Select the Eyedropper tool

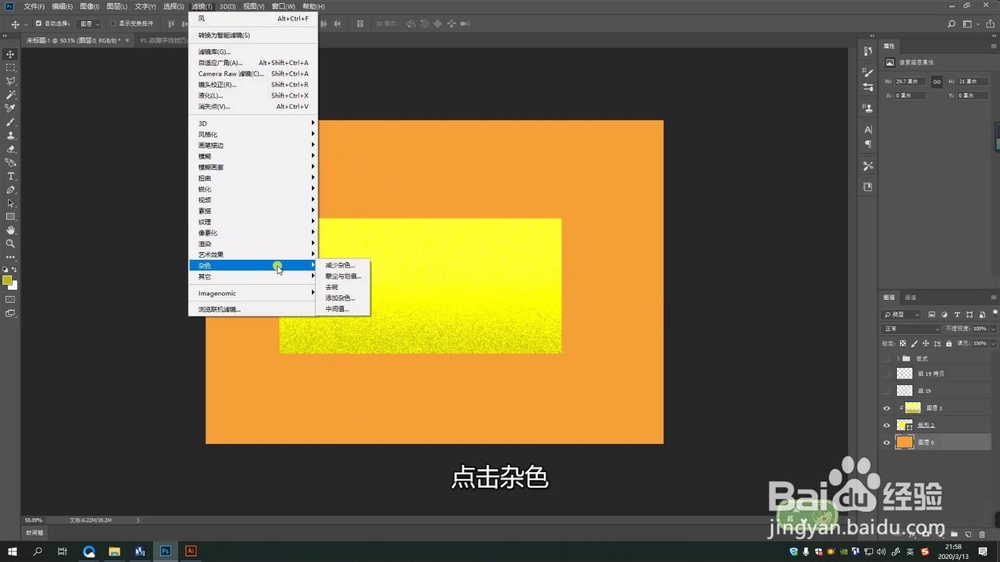[x=10, y=108]
